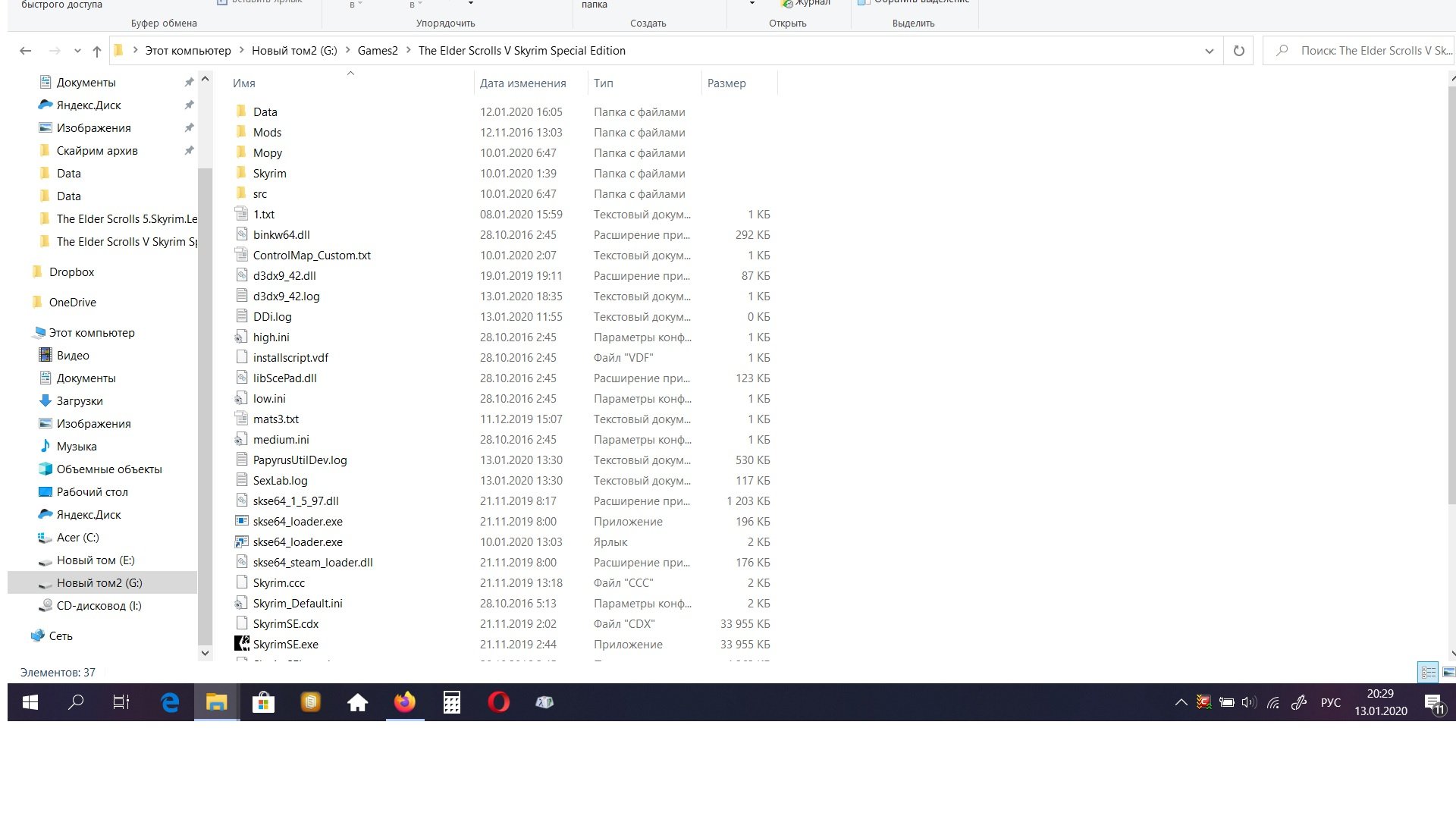Open the Firefox taskbar icon
The height and width of the screenshot is (819, 1456).
[405, 702]
